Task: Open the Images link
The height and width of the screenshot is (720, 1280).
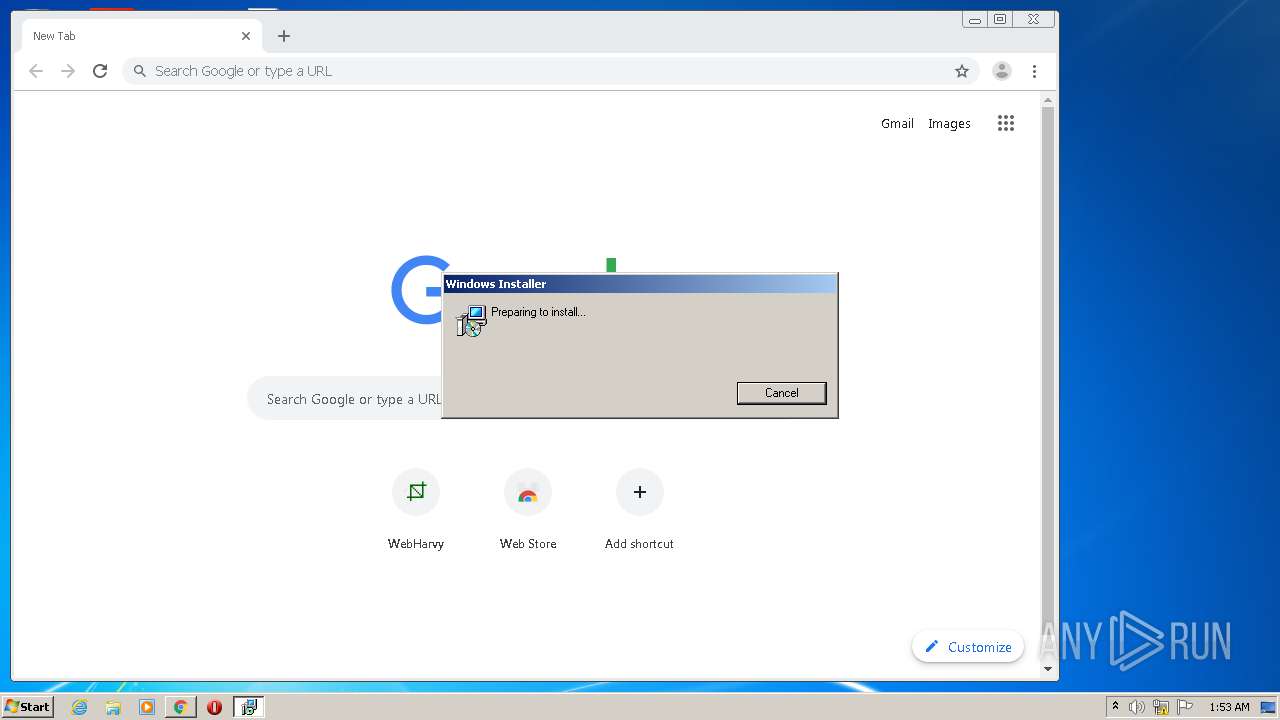Action: [949, 124]
